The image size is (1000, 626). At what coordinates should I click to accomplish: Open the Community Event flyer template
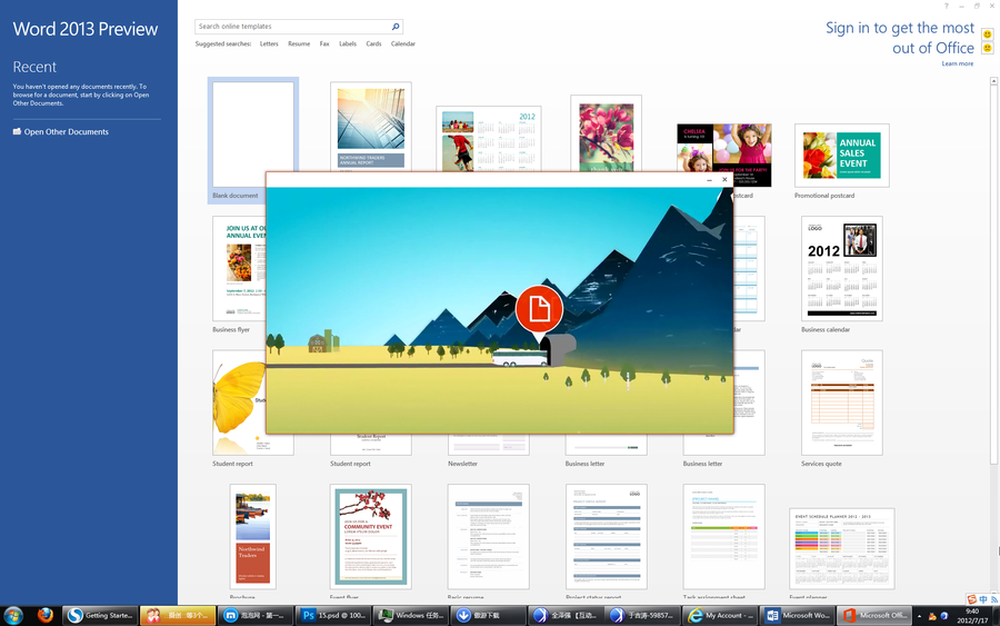click(371, 536)
